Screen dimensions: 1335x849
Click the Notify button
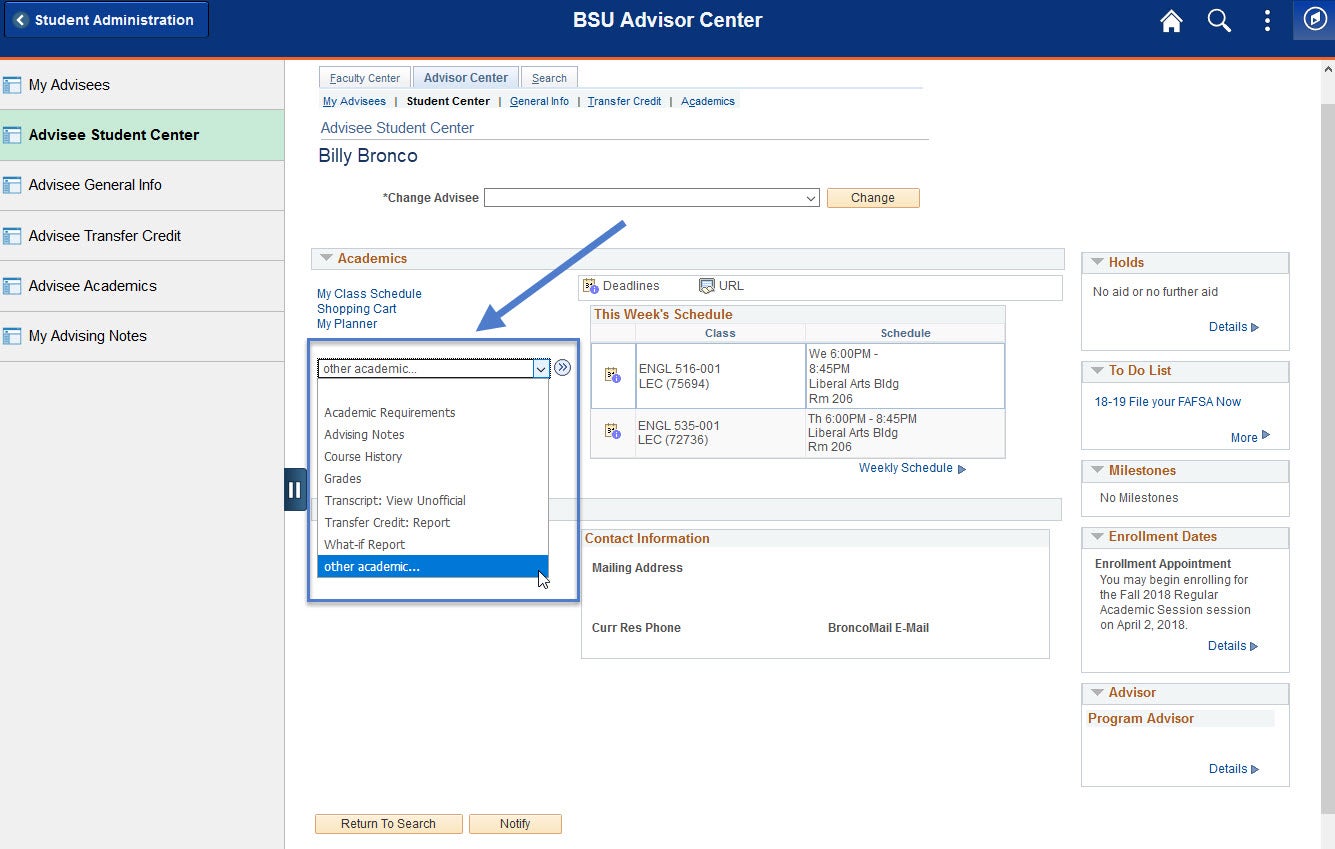pos(515,824)
